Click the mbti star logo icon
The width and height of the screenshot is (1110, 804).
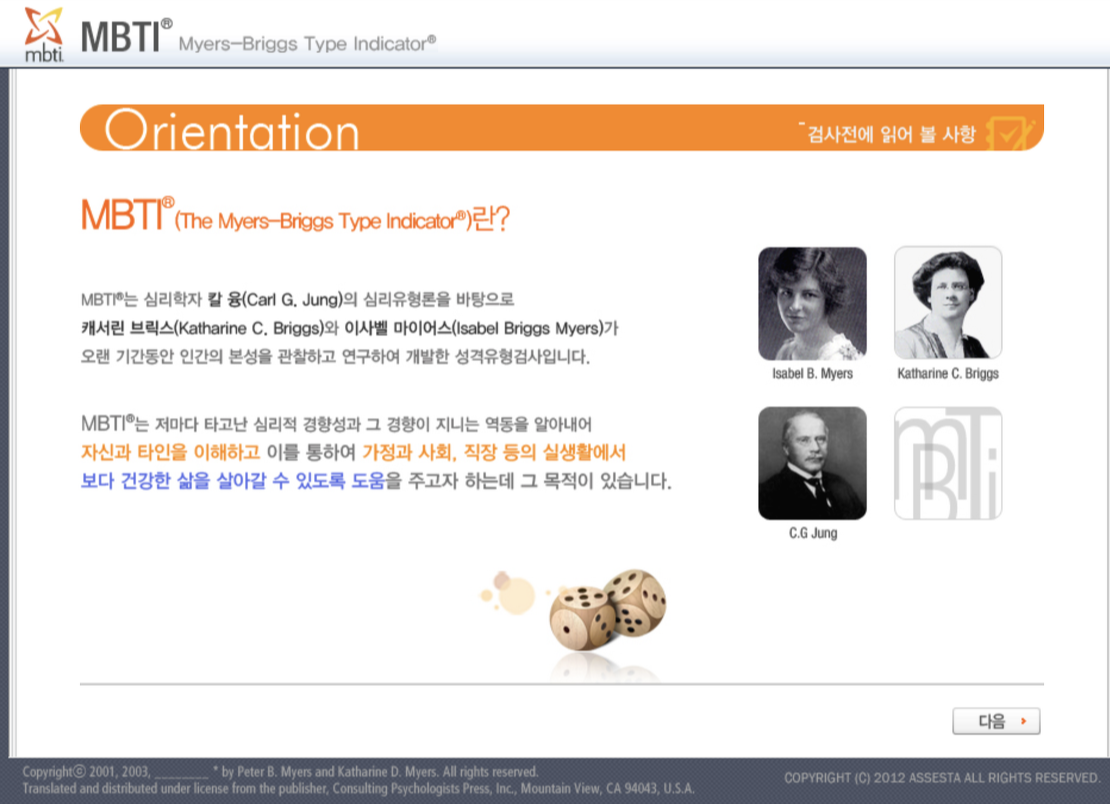point(43,35)
